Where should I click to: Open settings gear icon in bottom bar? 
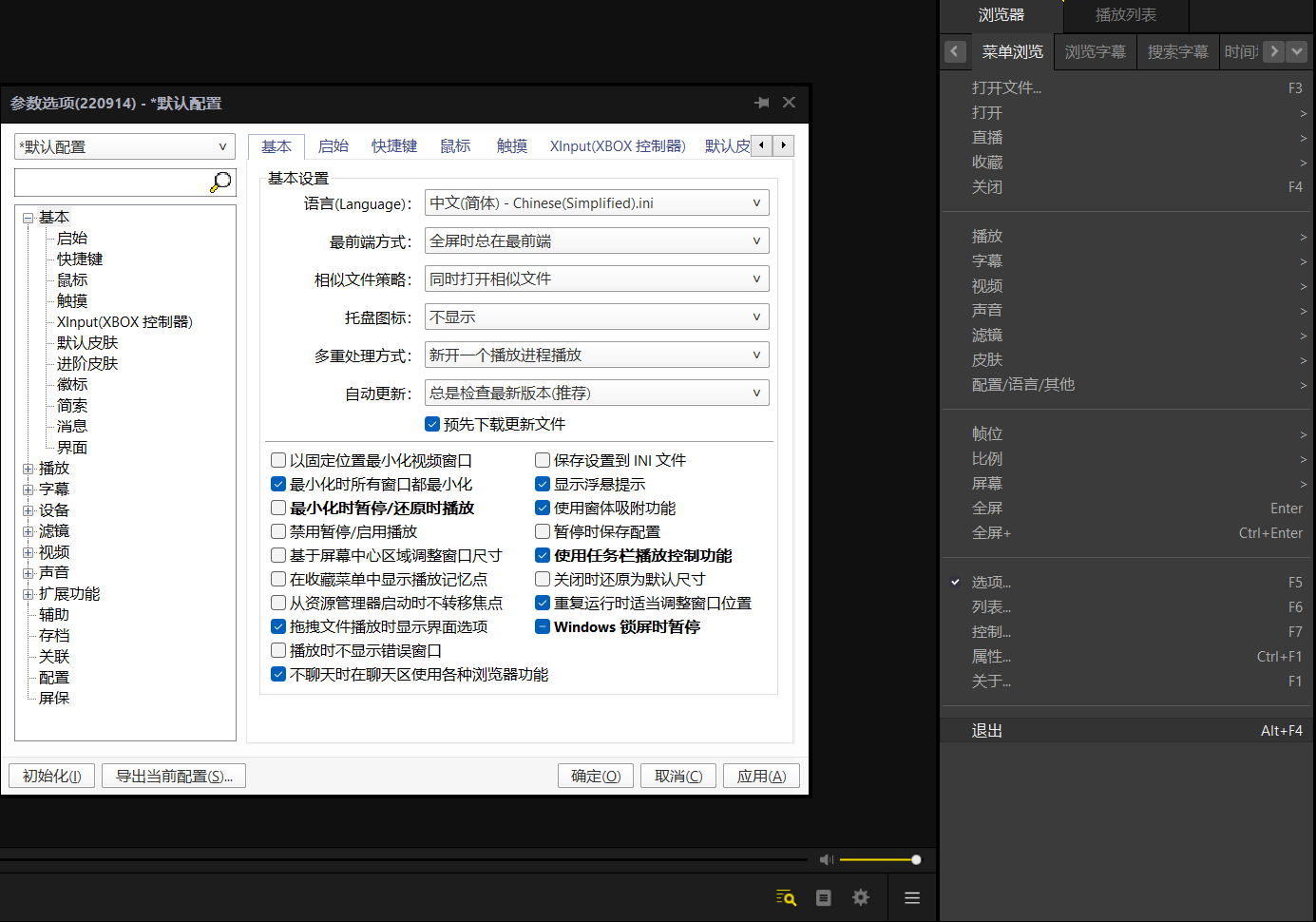861,897
